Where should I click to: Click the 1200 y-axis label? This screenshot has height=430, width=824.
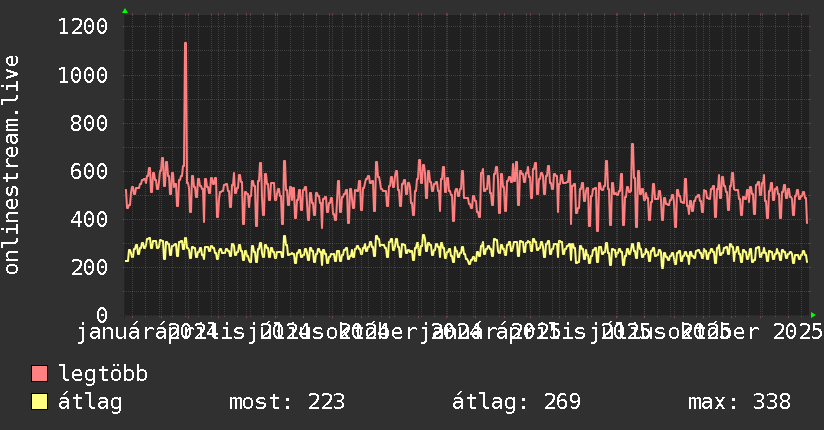click(x=83, y=26)
